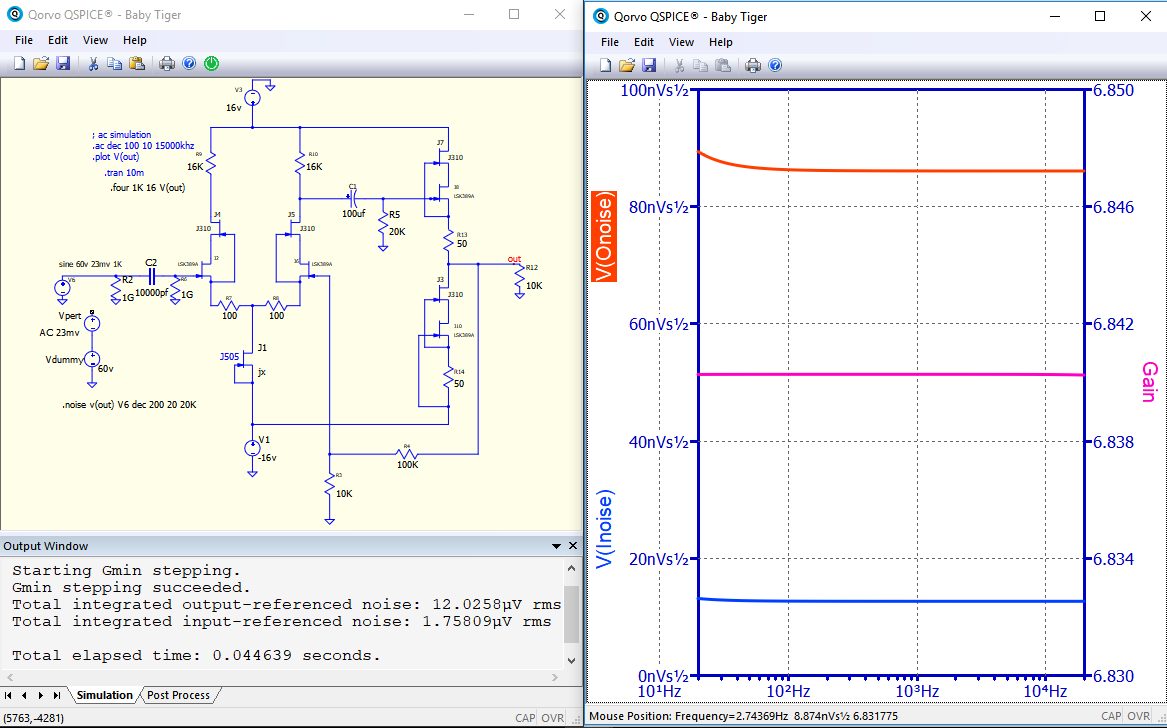Open View menu in waveform window

pos(682,42)
